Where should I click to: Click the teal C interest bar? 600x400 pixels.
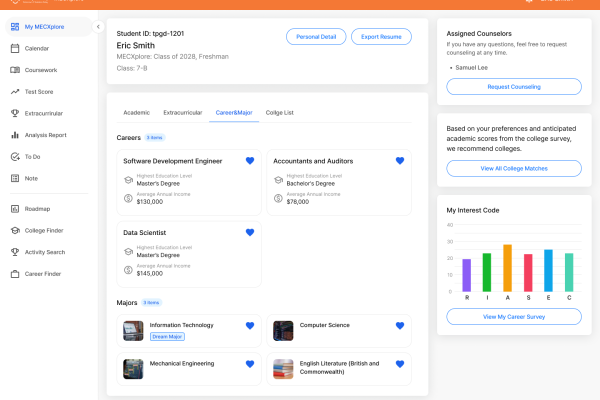point(569,272)
